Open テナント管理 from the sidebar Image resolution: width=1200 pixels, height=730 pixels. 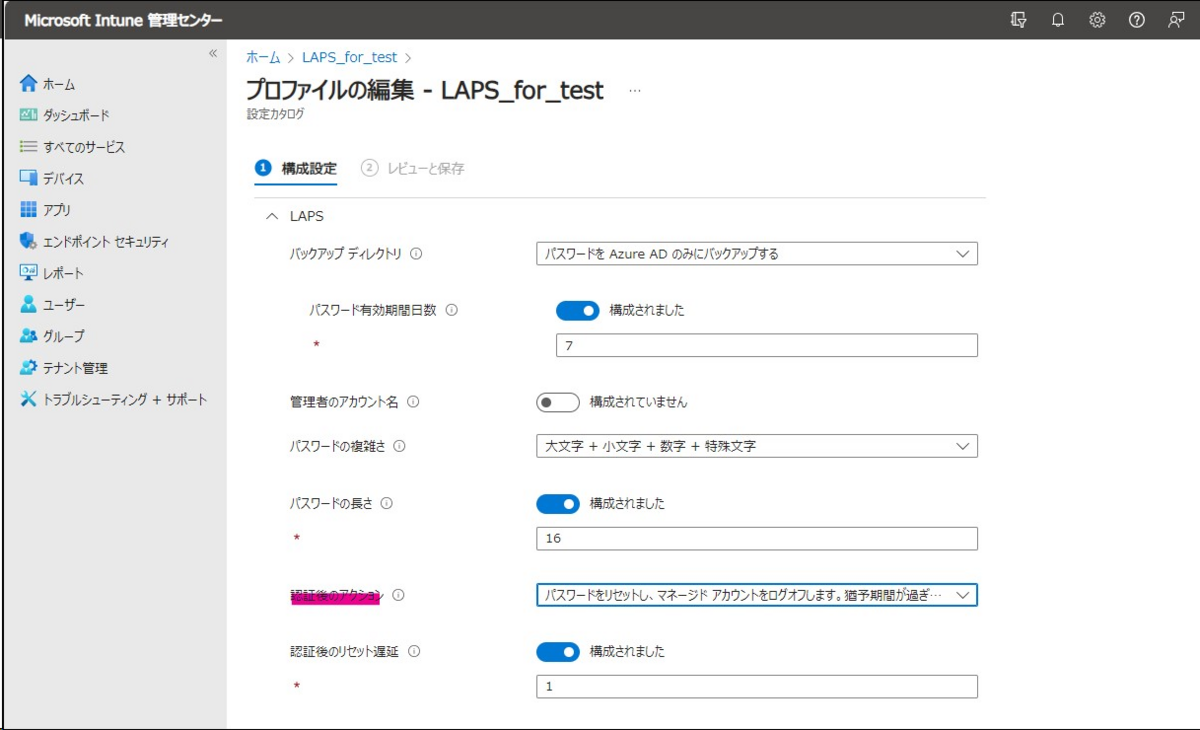tap(75, 368)
